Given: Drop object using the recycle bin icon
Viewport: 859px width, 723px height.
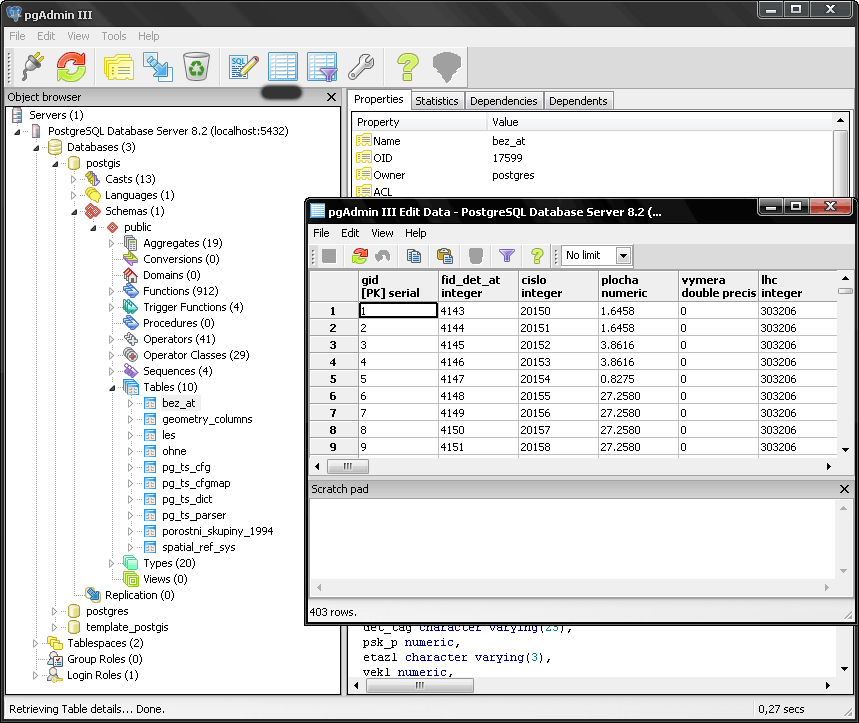Looking at the screenshot, I should coord(196,67).
